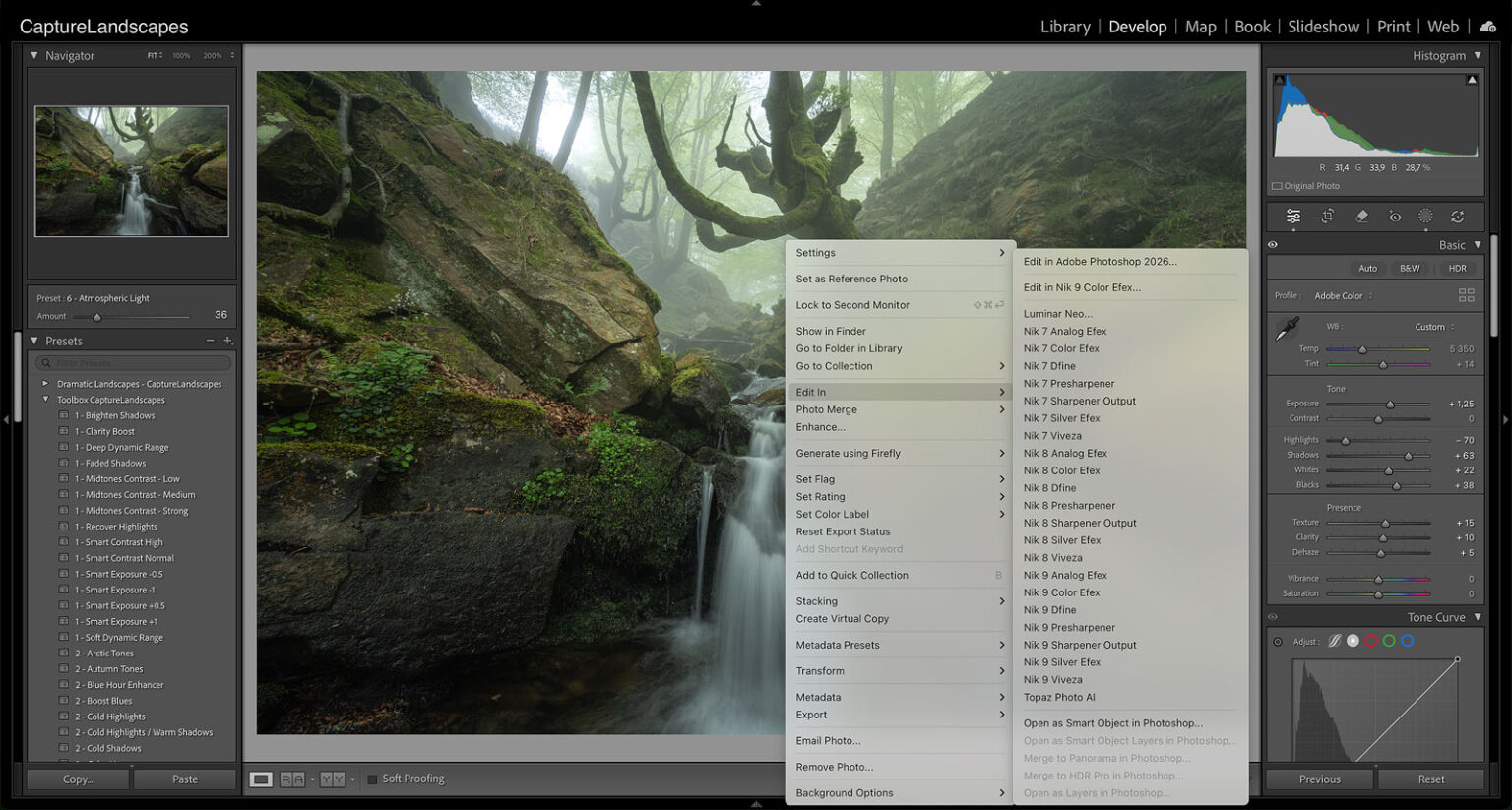Toggle Tone Curve panel visibility eye
Image resolution: width=1512 pixels, height=810 pixels.
point(1273,618)
